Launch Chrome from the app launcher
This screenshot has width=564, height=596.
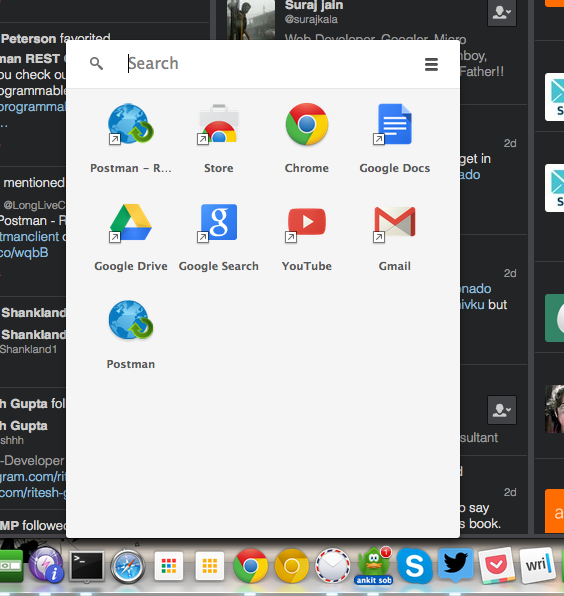pos(307,138)
